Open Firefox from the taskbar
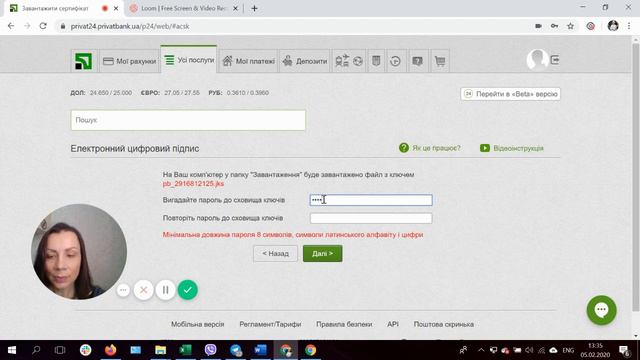 pos(110,350)
